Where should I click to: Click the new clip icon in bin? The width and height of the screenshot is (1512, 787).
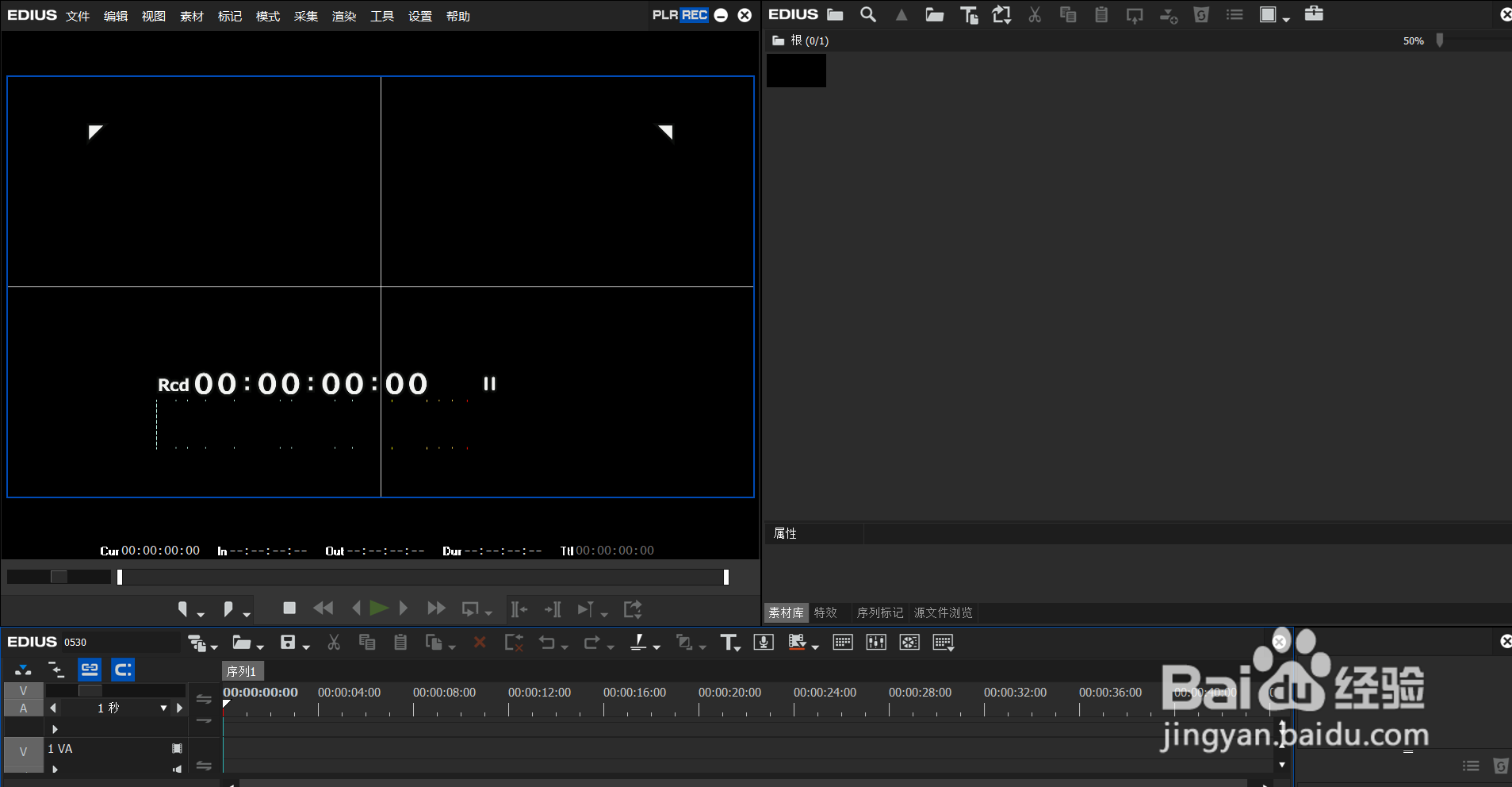click(x=1001, y=15)
